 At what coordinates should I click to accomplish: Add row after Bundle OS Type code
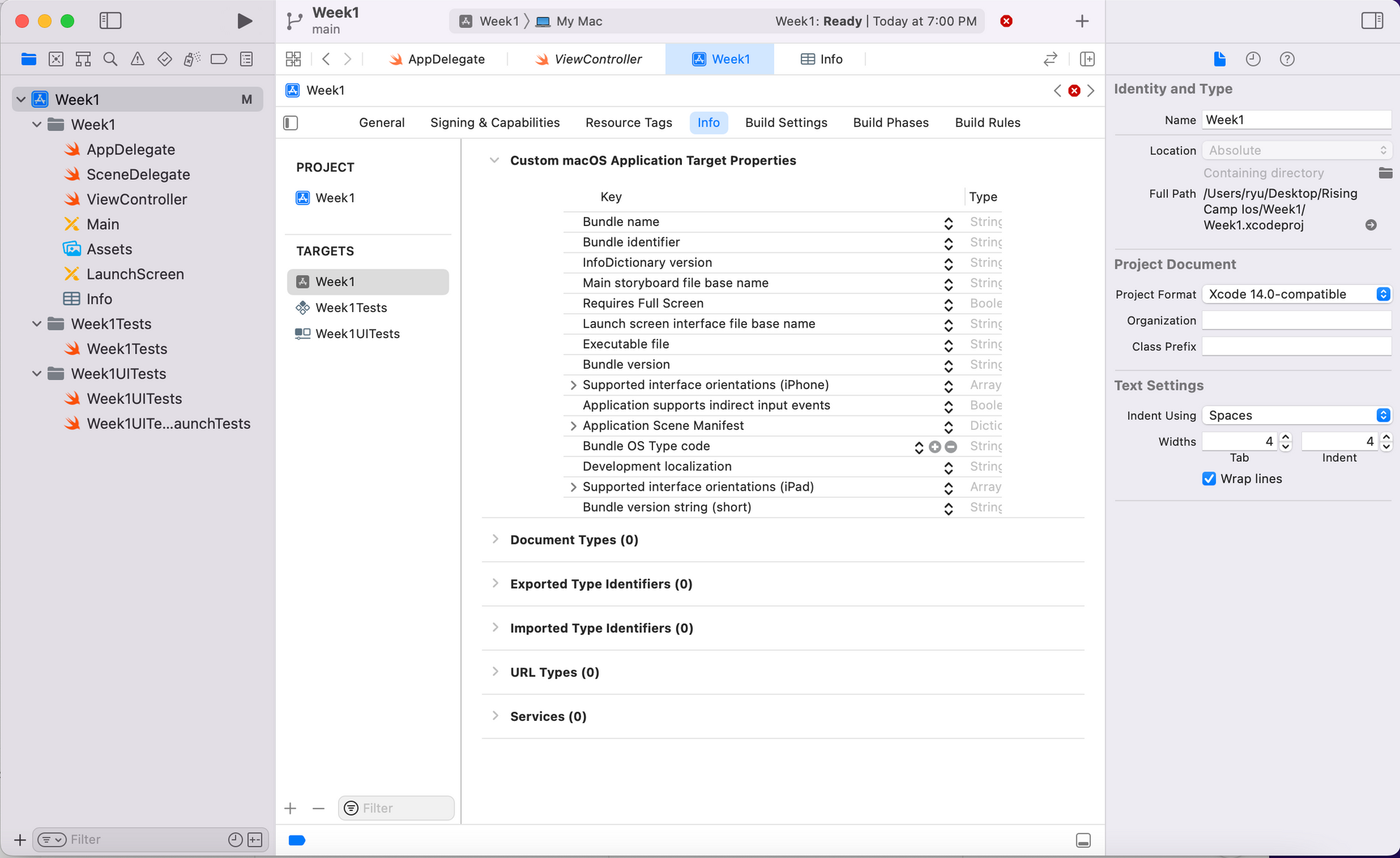[x=934, y=446]
